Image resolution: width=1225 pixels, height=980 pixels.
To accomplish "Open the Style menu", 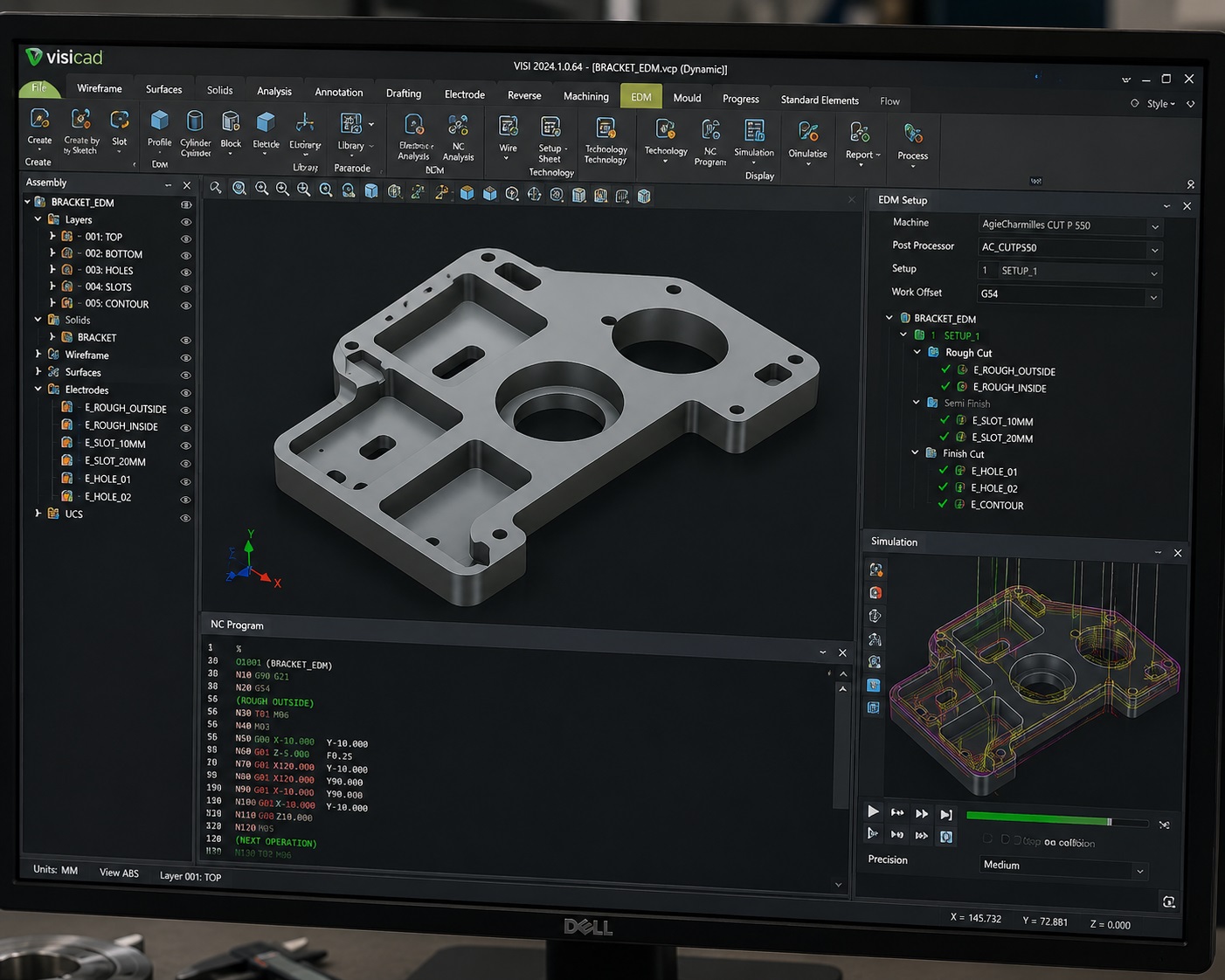I will [x=1160, y=103].
